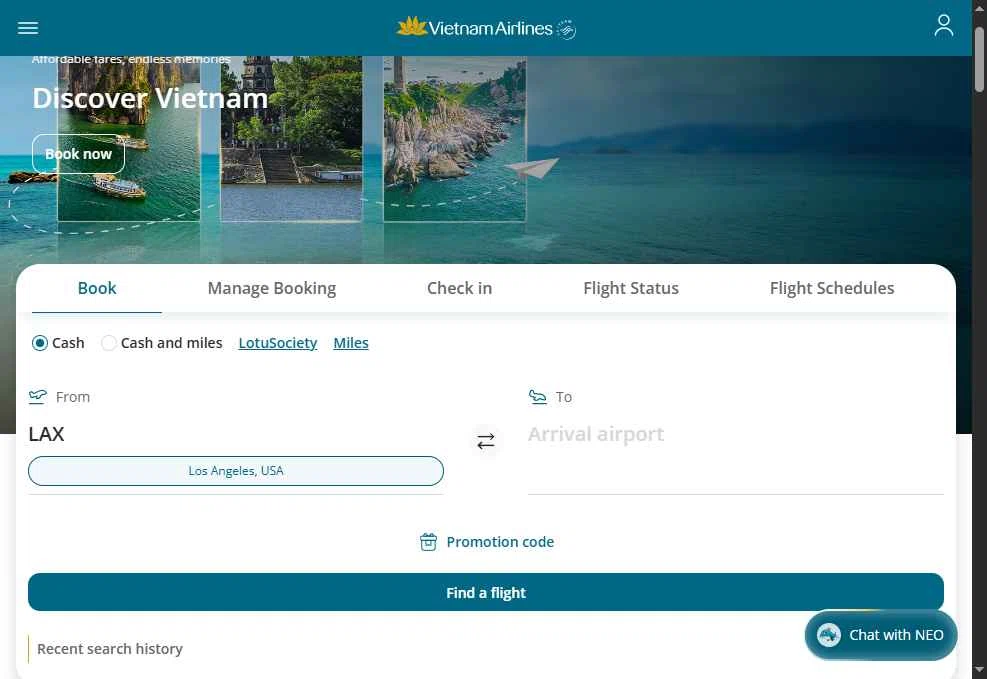Click the gift icon beside Promotion code
The width and height of the screenshot is (987, 679).
[428, 542]
